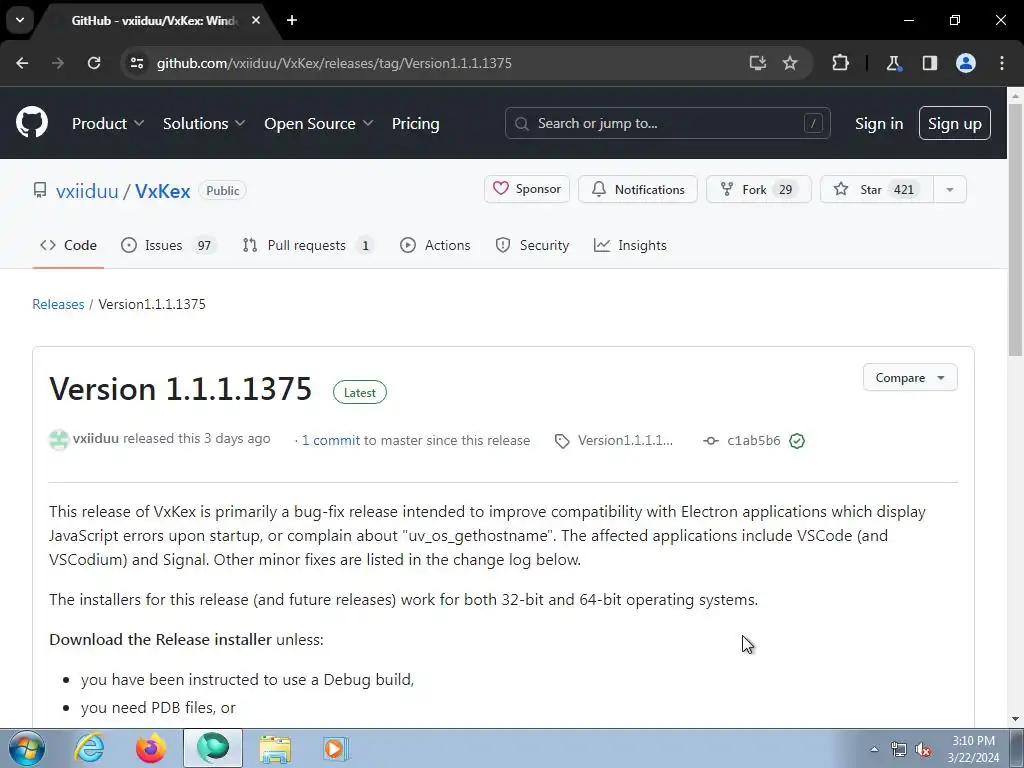Click the Latest release badge
This screenshot has height=768, width=1024.
(x=359, y=392)
